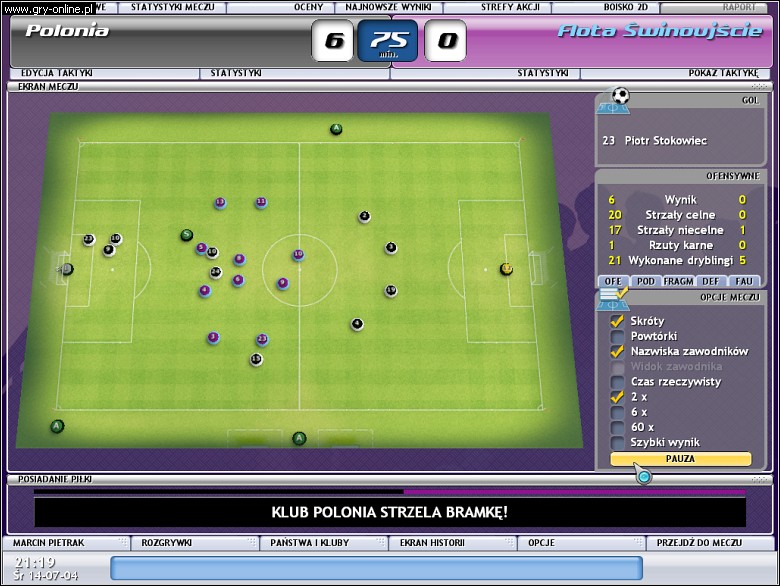This screenshot has height=586, width=780.
Task: Click the 75 min. match clock
Action: (x=388, y=40)
